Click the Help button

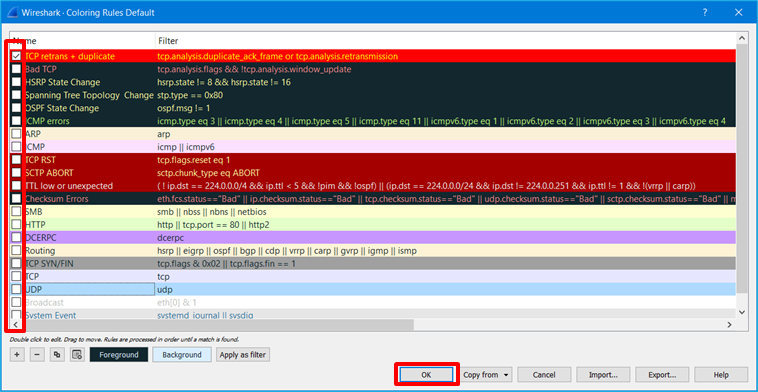(721, 375)
